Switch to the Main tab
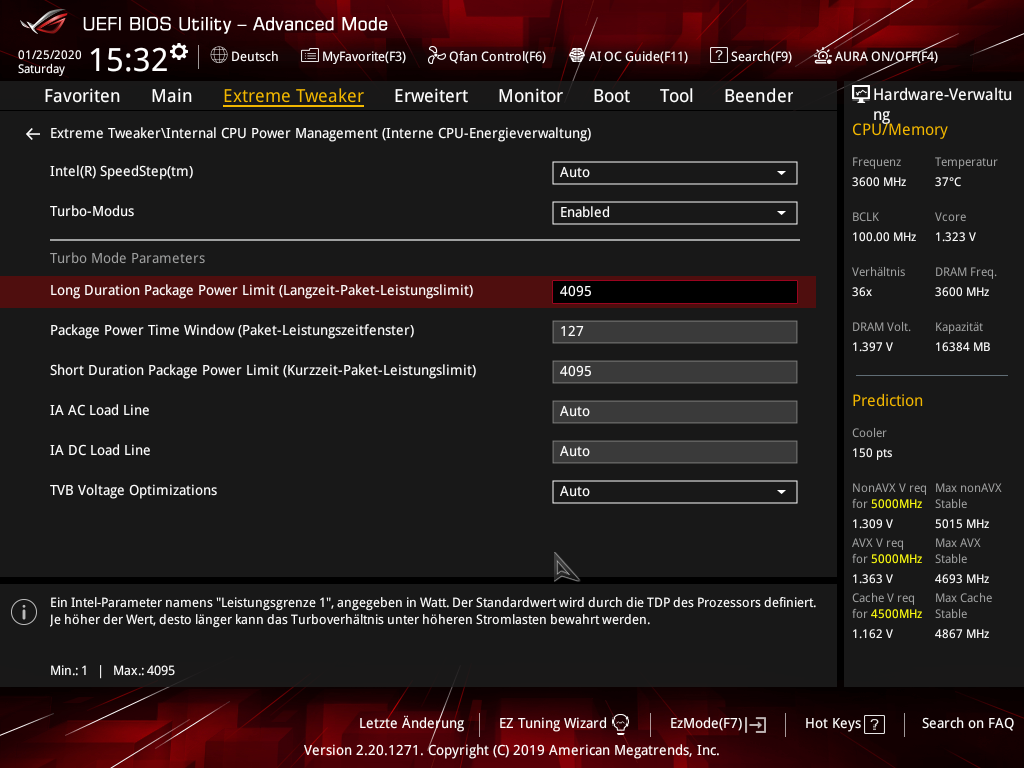 (172, 96)
